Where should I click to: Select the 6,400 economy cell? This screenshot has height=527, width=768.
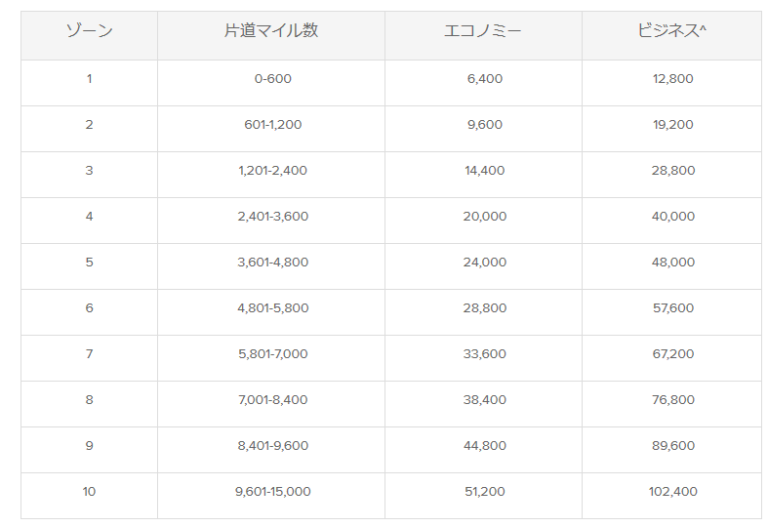pyautogui.click(x=485, y=79)
